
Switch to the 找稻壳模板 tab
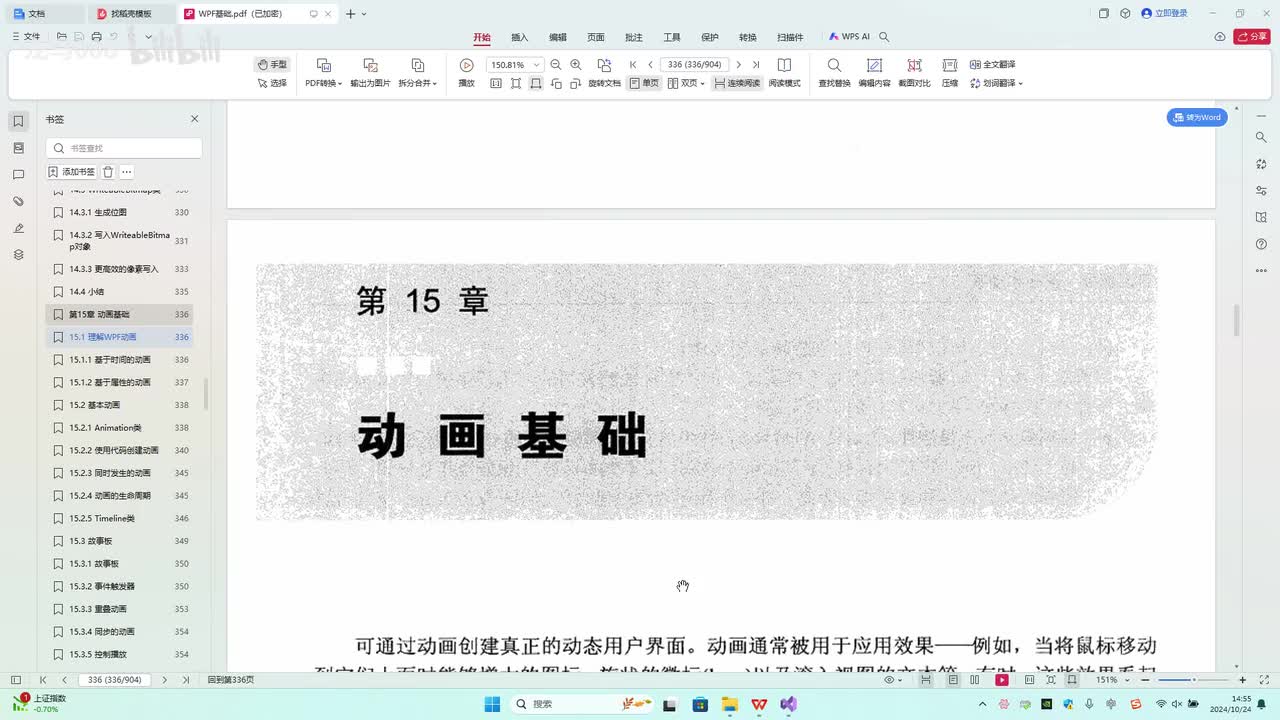(131, 14)
